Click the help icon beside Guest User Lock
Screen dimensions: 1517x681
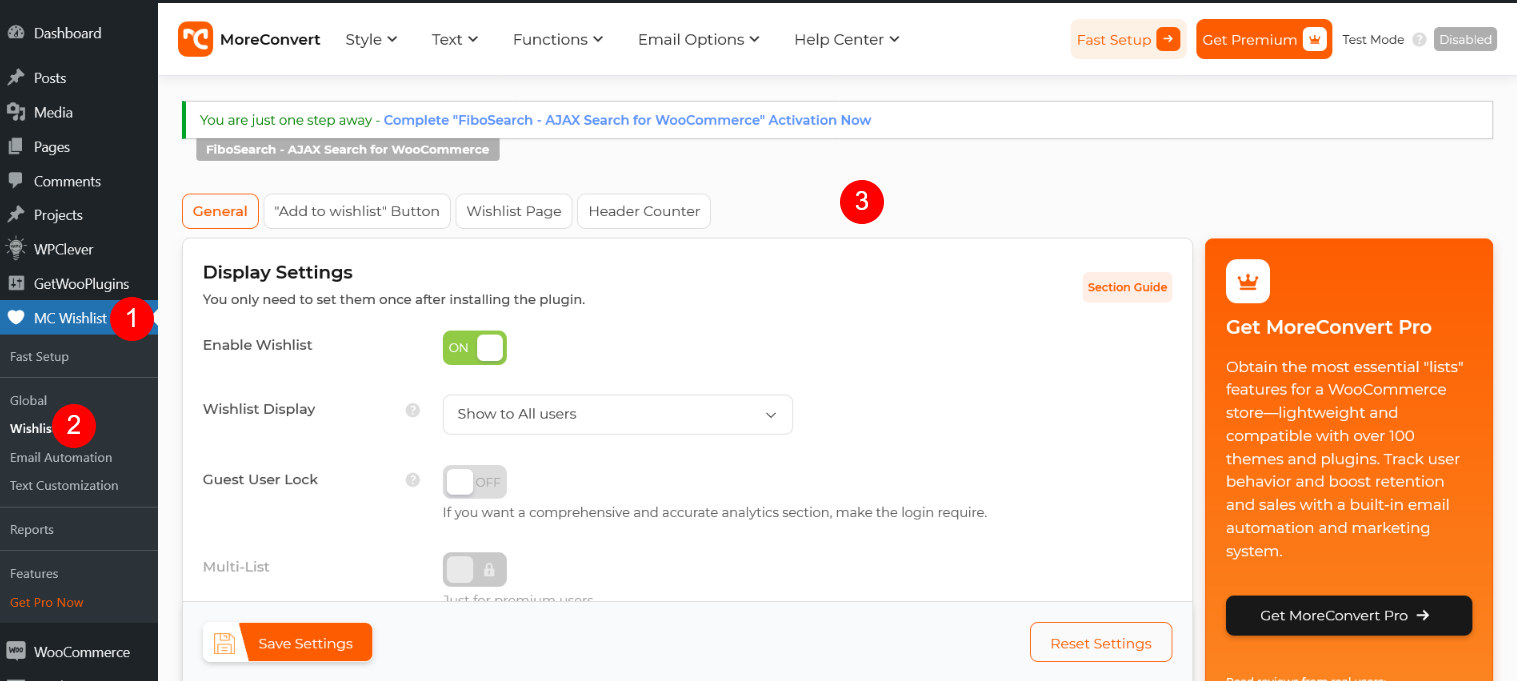tap(412, 480)
